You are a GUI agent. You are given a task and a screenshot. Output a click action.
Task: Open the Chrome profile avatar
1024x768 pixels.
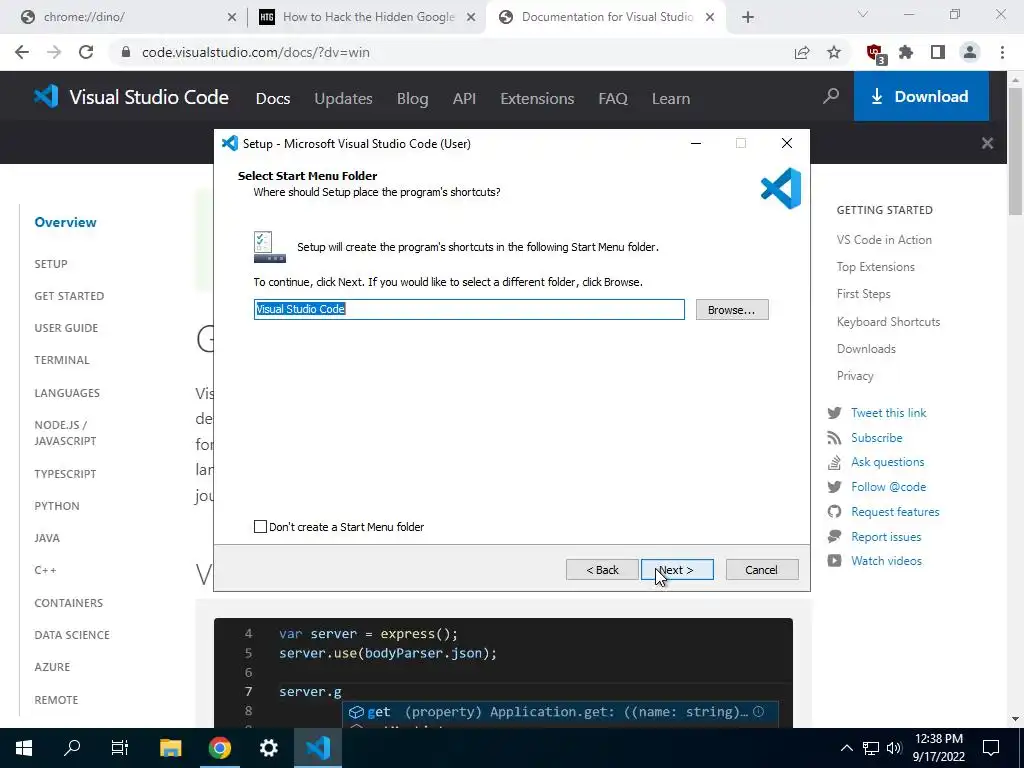coord(970,52)
